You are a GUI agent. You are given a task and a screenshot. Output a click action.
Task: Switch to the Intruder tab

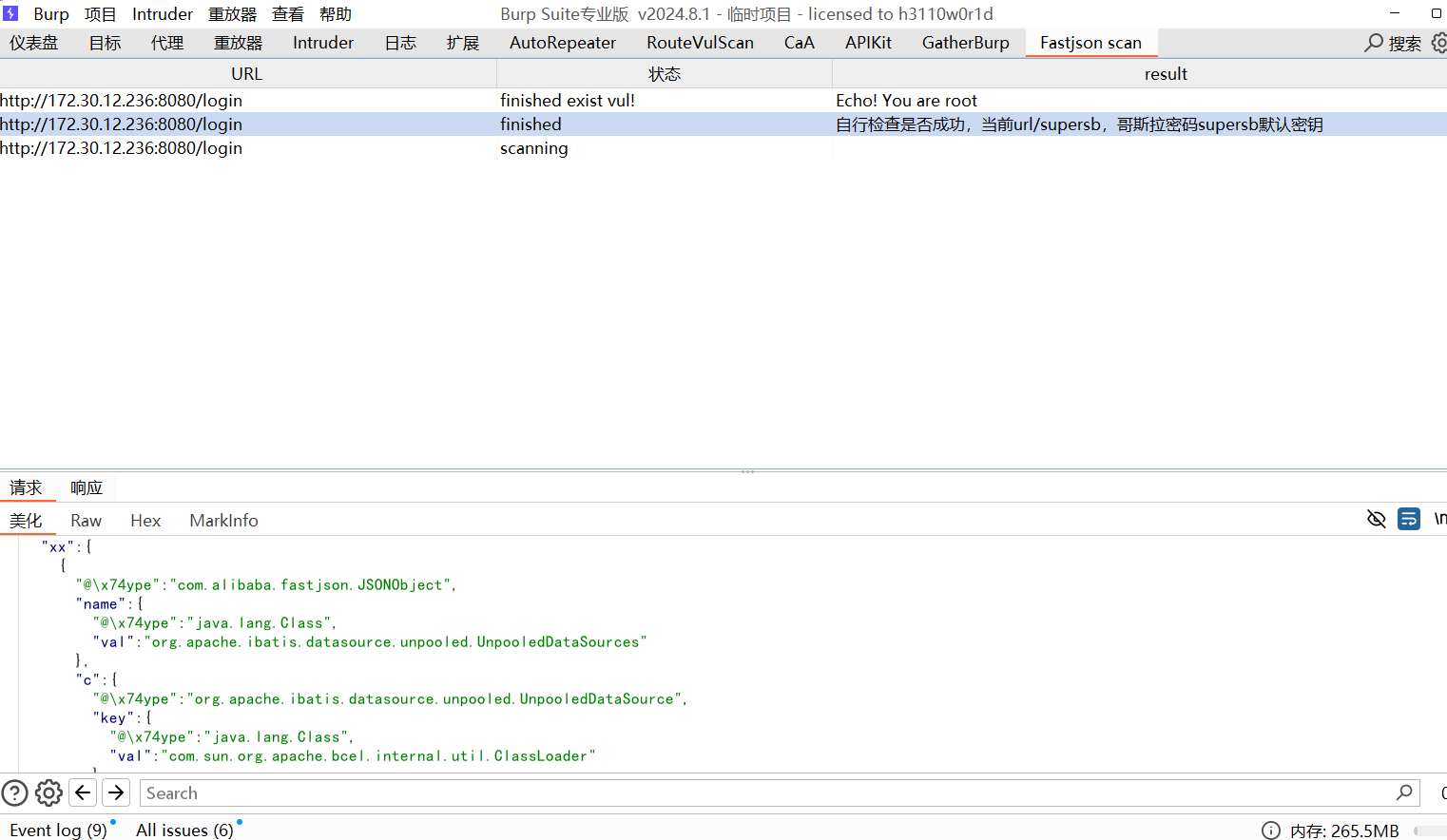(x=323, y=43)
